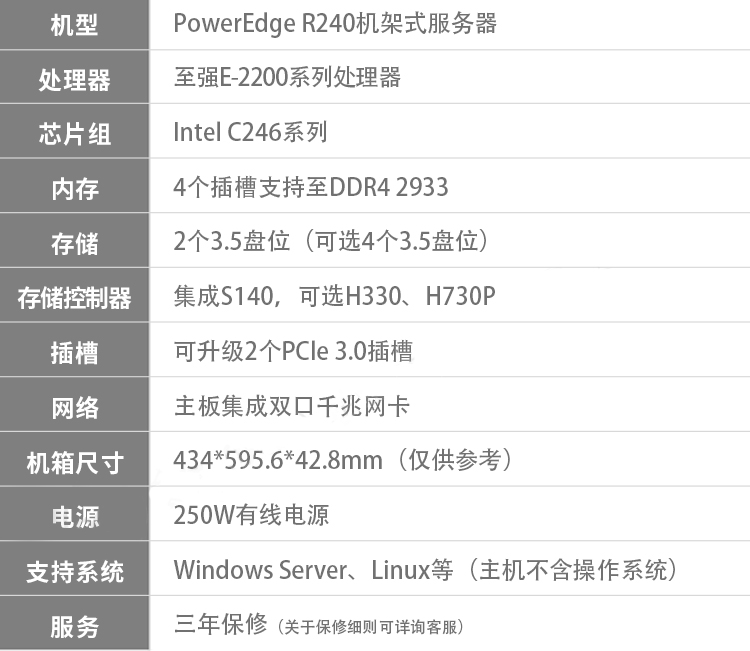Click the 机型 label cell

pyautogui.click(x=74, y=25)
